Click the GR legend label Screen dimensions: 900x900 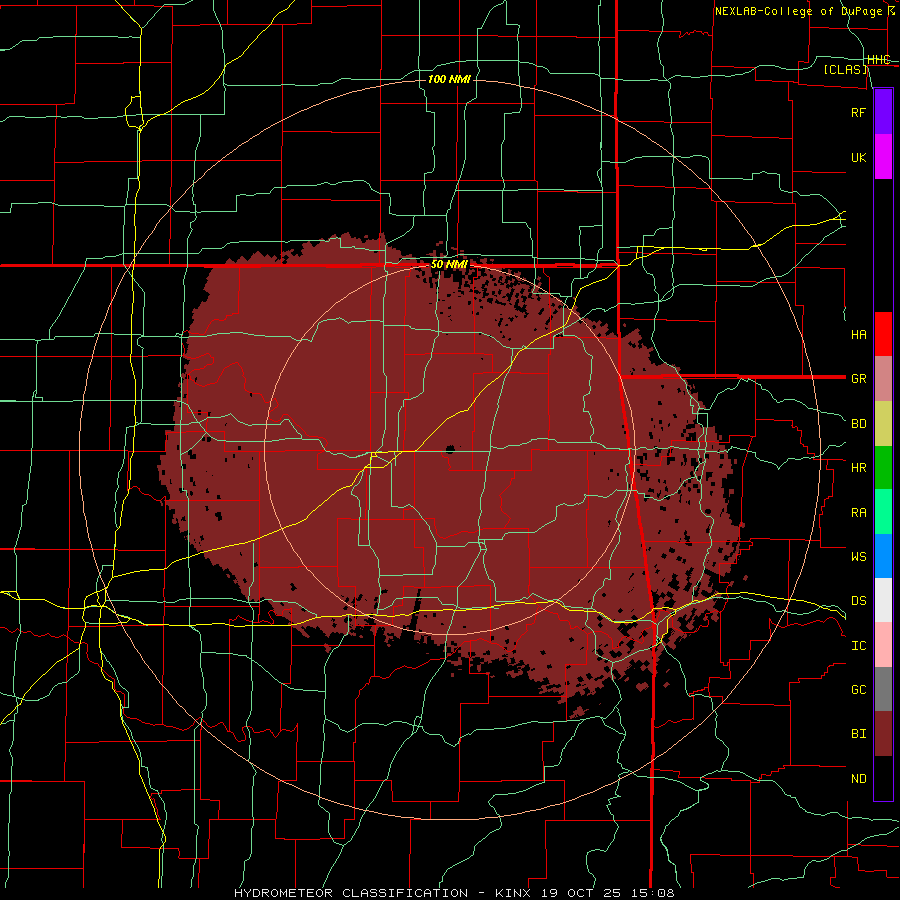858,379
